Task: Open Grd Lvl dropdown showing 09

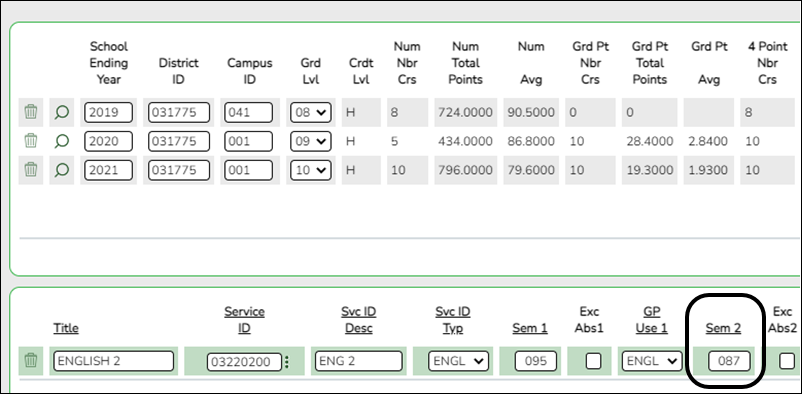Action: point(310,141)
